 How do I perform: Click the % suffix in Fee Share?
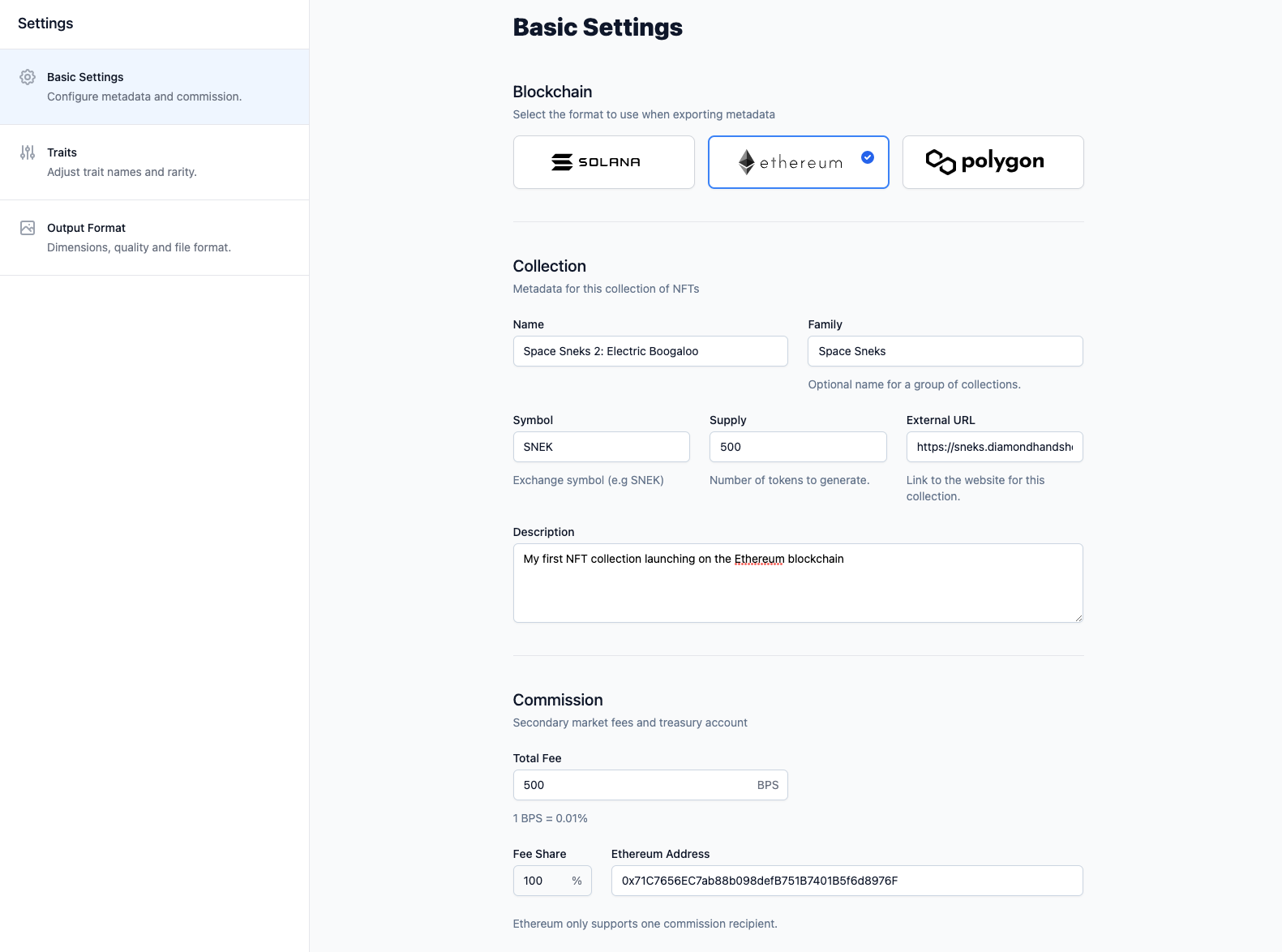click(577, 881)
